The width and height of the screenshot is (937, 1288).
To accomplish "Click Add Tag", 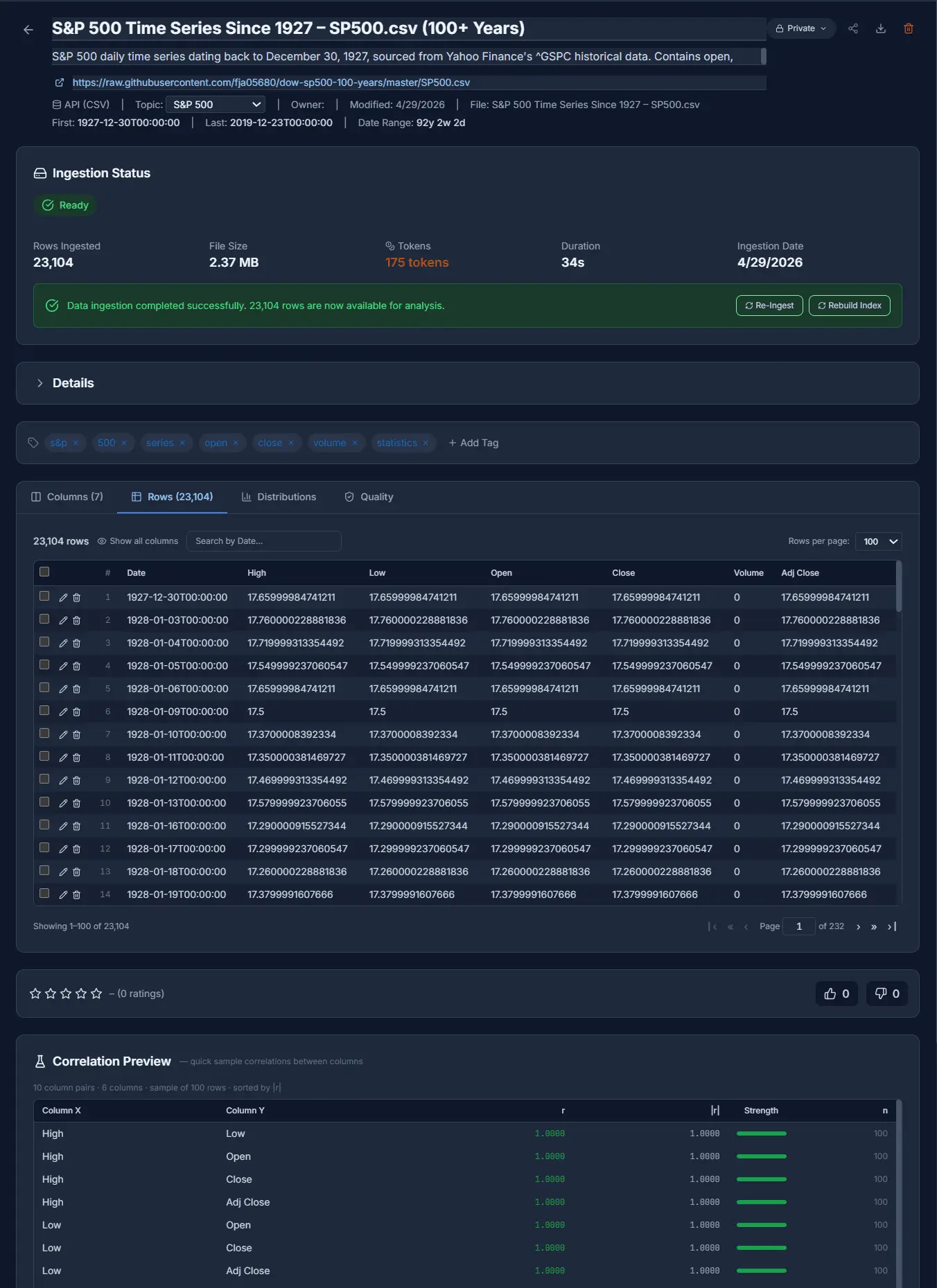I will point(473,443).
